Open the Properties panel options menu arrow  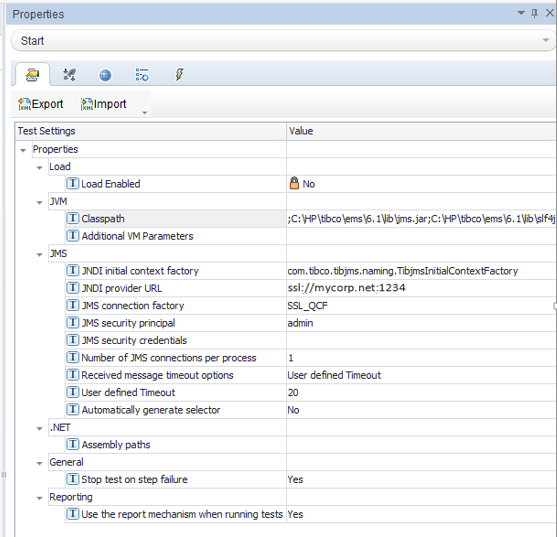521,13
